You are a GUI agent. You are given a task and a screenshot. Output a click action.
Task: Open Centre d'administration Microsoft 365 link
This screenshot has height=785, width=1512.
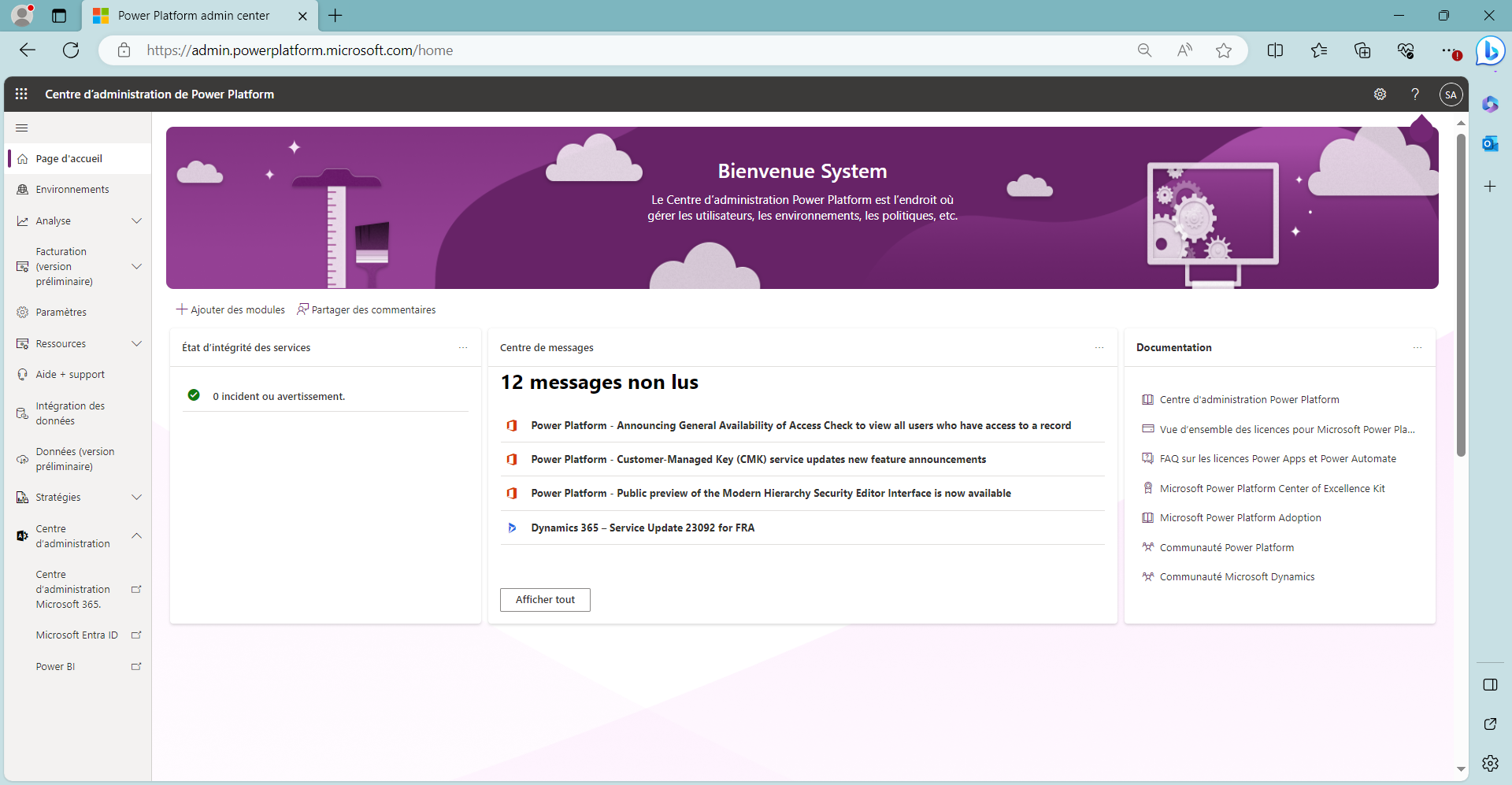79,590
